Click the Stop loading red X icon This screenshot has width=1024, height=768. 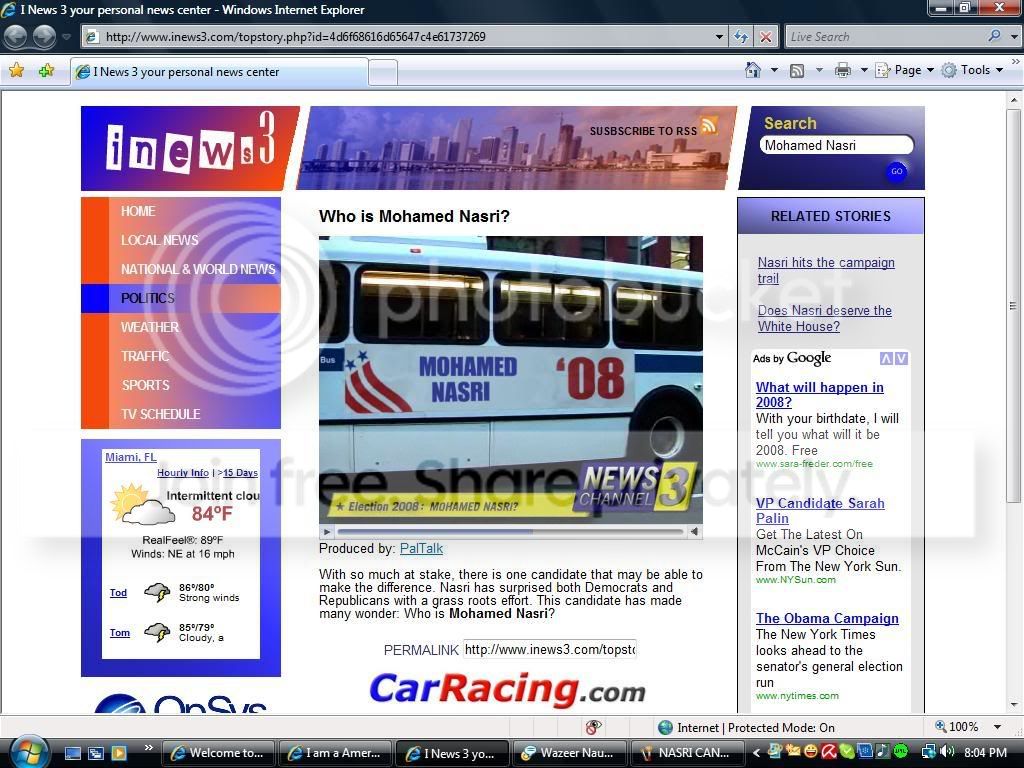[x=766, y=37]
